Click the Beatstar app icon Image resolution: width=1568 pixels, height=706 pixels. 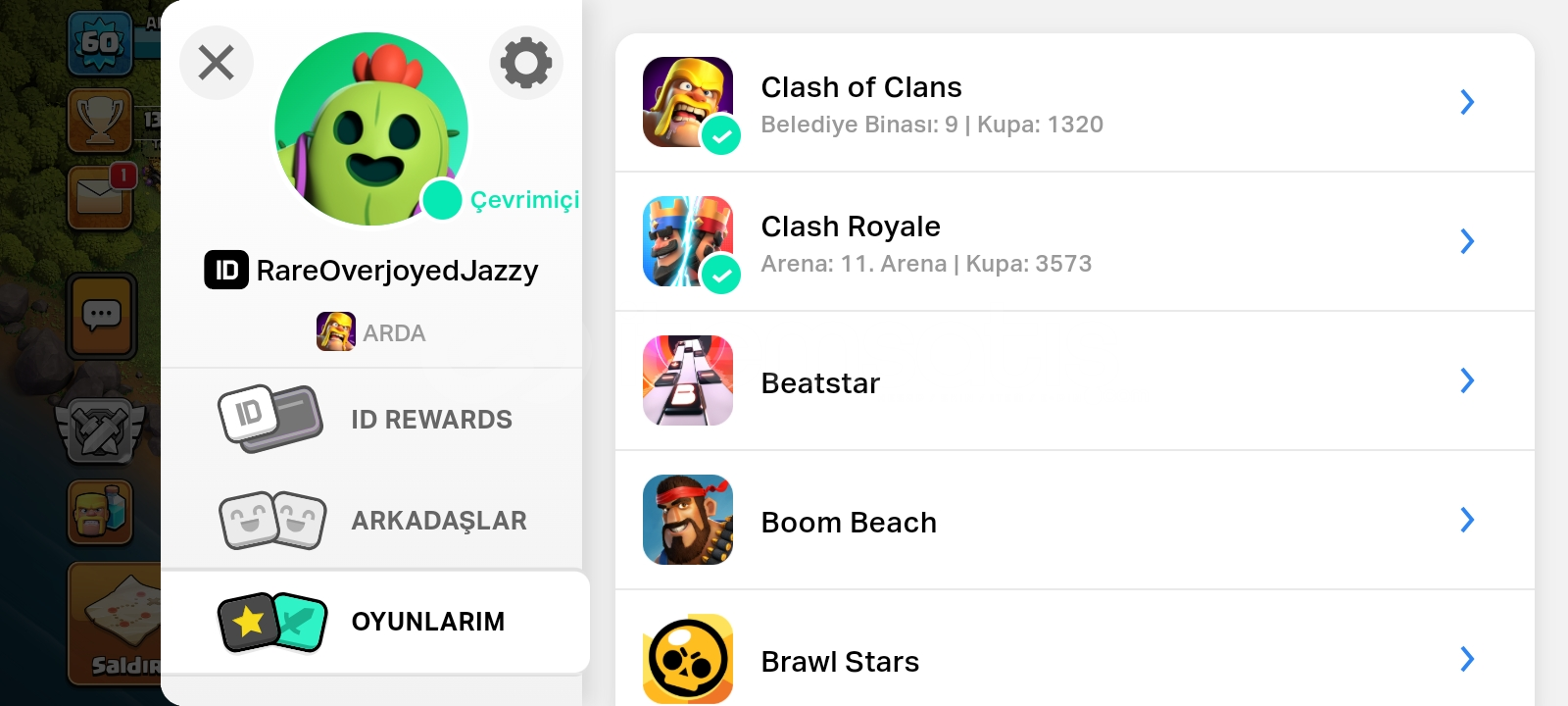click(688, 380)
